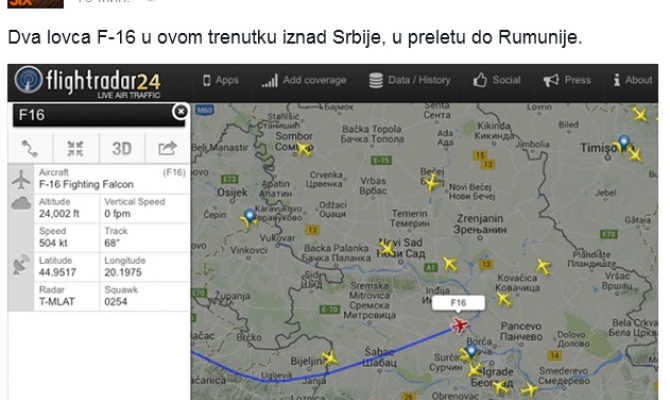The height and width of the screenshot is (400, 670).
Task: Click the Press menu item
Action: (x=567, y=80)
